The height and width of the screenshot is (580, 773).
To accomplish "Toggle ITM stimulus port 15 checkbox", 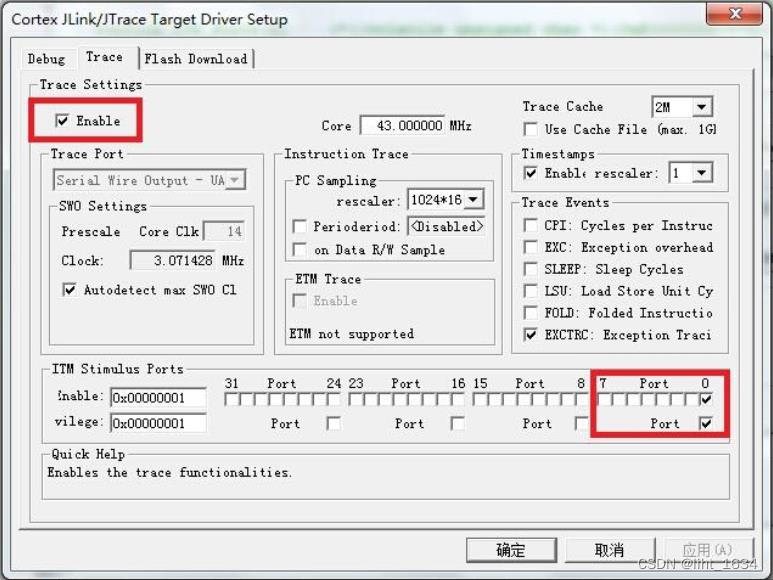I will [x=480, y=399].
